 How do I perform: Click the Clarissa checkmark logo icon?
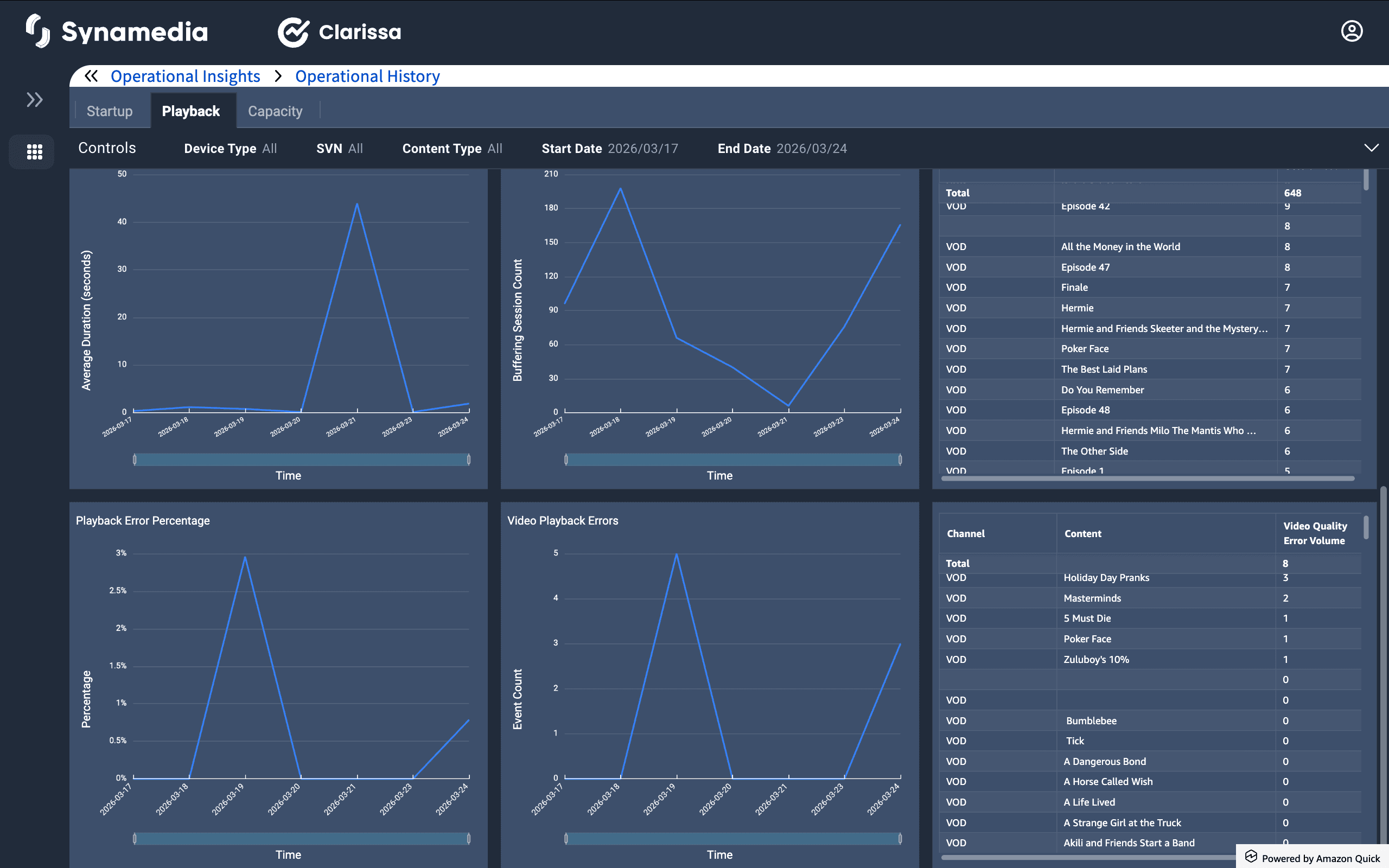(294, 32)
